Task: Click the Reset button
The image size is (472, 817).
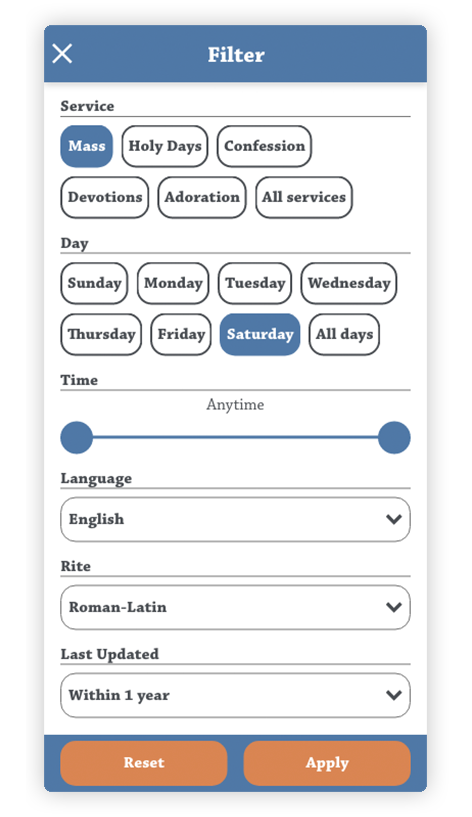Action: pos(144,763)
